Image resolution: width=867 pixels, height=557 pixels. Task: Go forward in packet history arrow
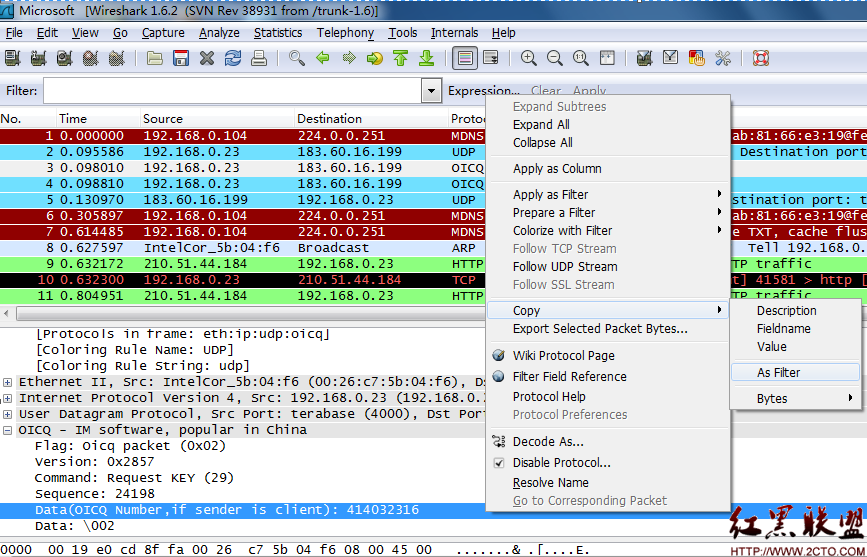point(349,58)
